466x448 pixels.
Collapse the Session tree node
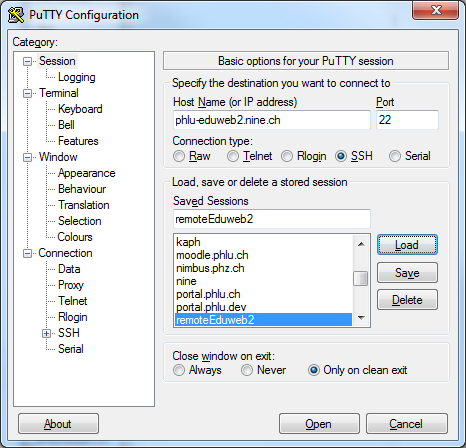tap(27, 61)
